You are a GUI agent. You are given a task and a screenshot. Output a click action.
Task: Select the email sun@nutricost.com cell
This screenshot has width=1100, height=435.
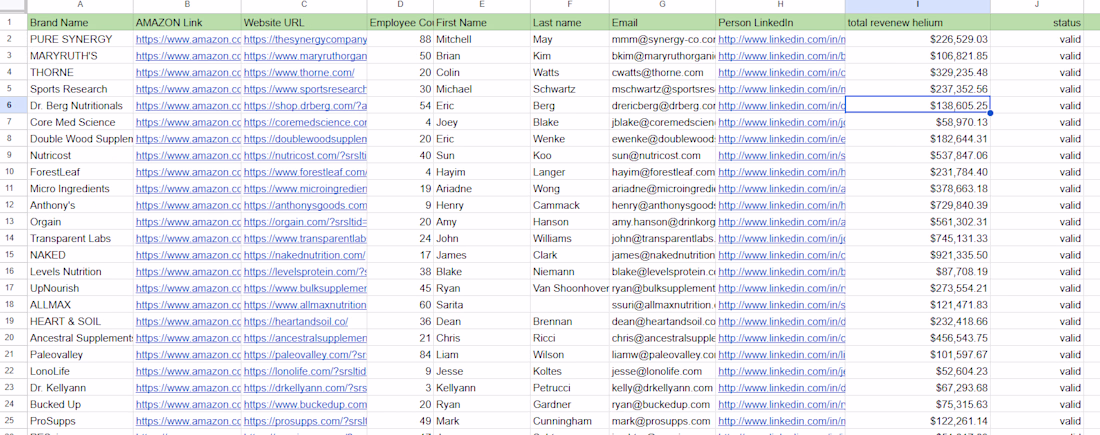coord(662,156)
